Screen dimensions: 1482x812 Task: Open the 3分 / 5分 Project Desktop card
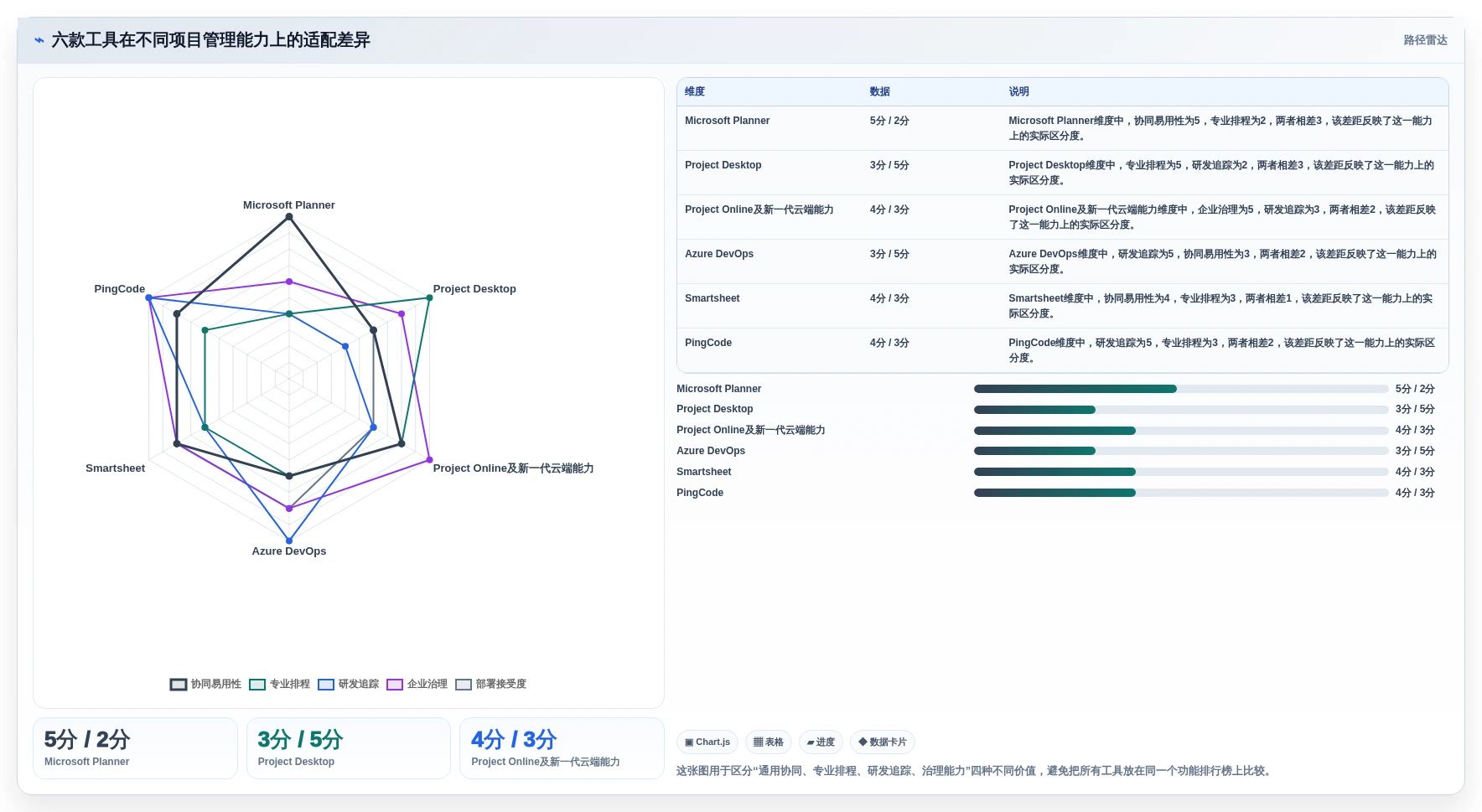pos(349,748)
